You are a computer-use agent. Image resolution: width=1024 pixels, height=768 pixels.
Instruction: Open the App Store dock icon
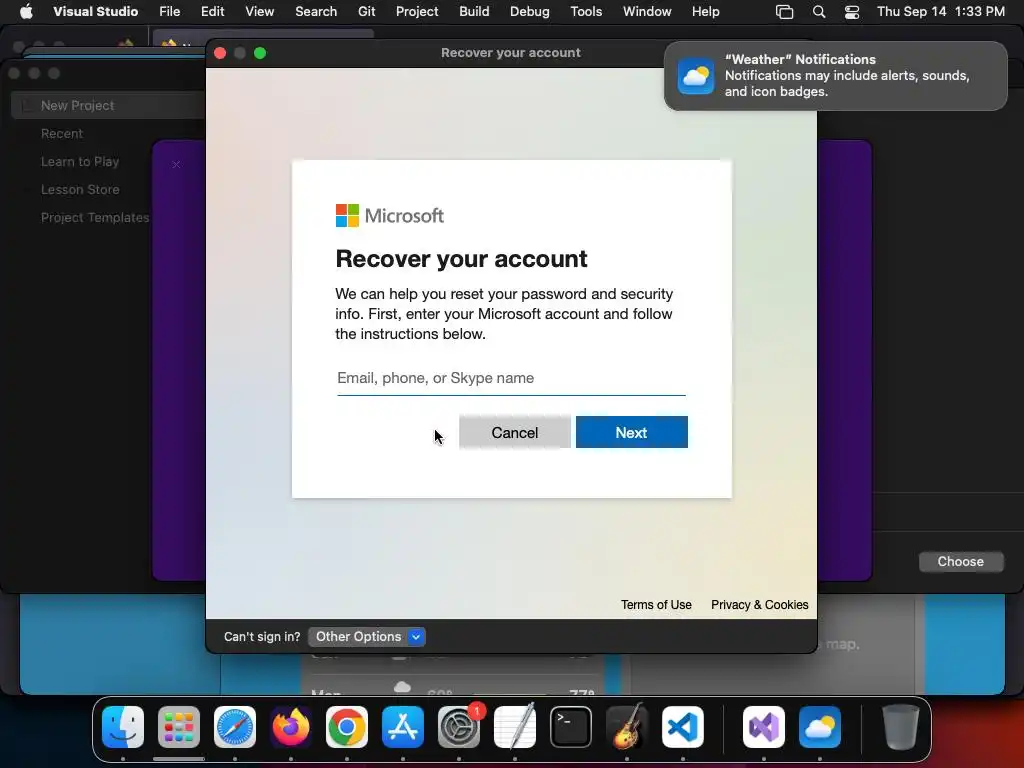[403, 727]
